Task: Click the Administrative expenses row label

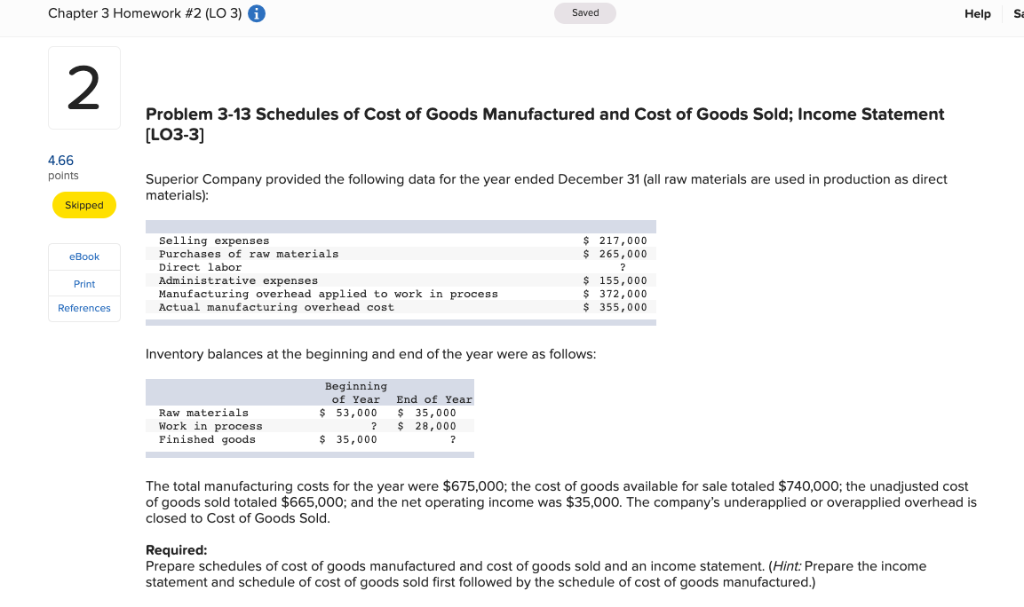Action: (238, 281)
